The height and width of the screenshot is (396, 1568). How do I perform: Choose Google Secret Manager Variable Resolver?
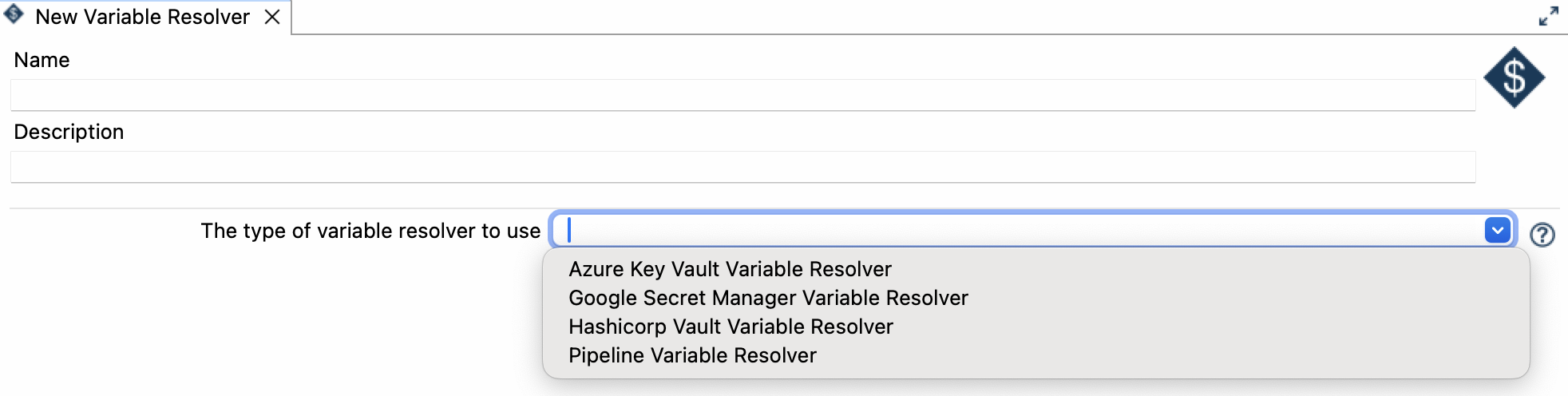(768, 298)
